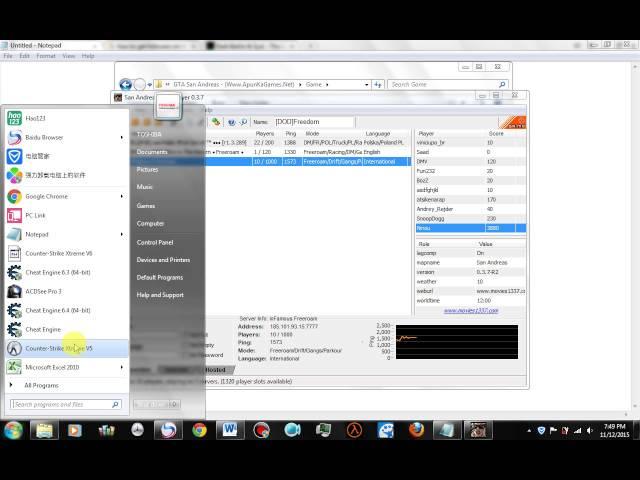Click Search programs and files box
Image resolution: width=640 pixels, height=480 pixels.
click(x=65, y=404)
